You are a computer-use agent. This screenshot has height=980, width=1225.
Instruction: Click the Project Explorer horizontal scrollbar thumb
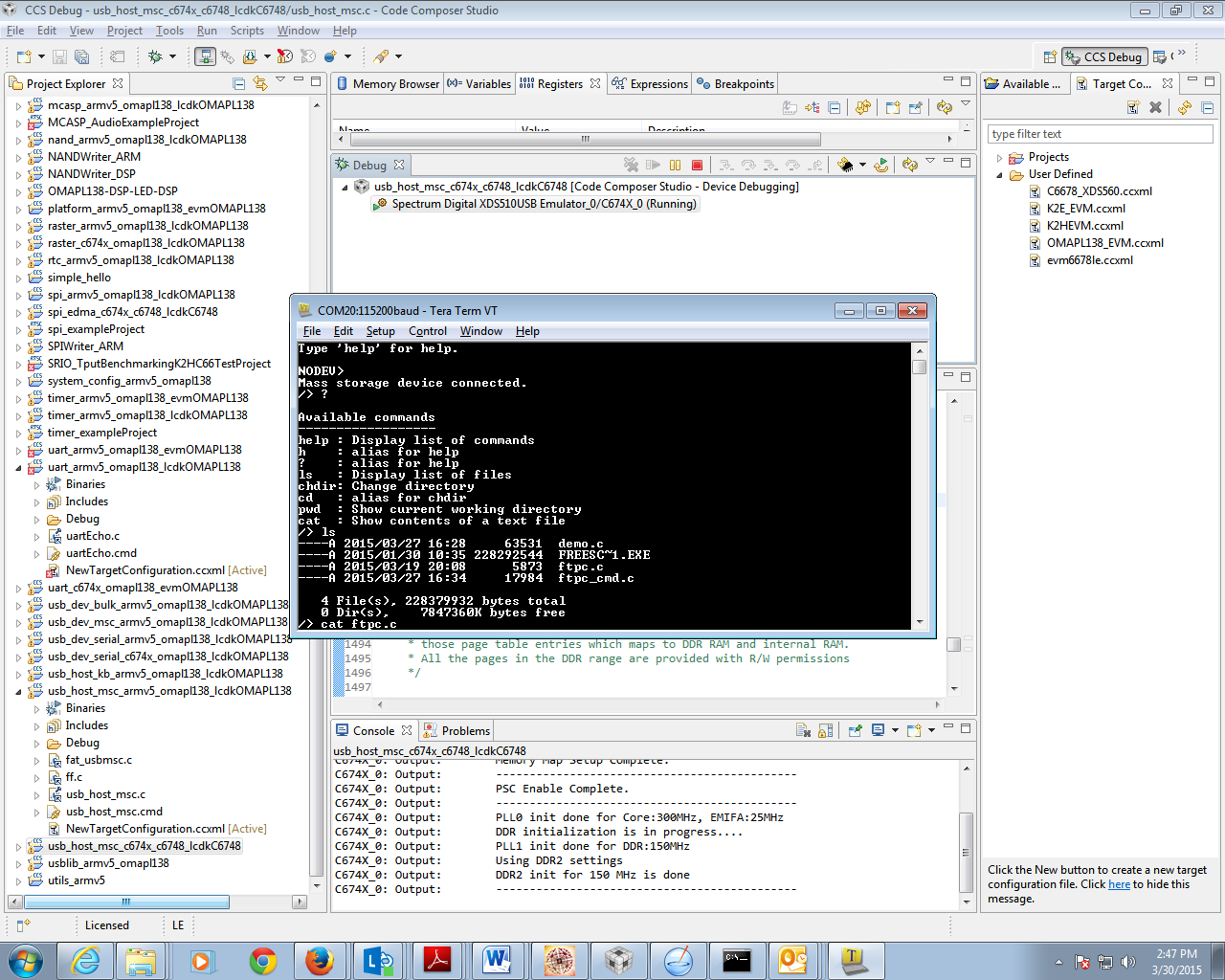click(x=125, y=902)
